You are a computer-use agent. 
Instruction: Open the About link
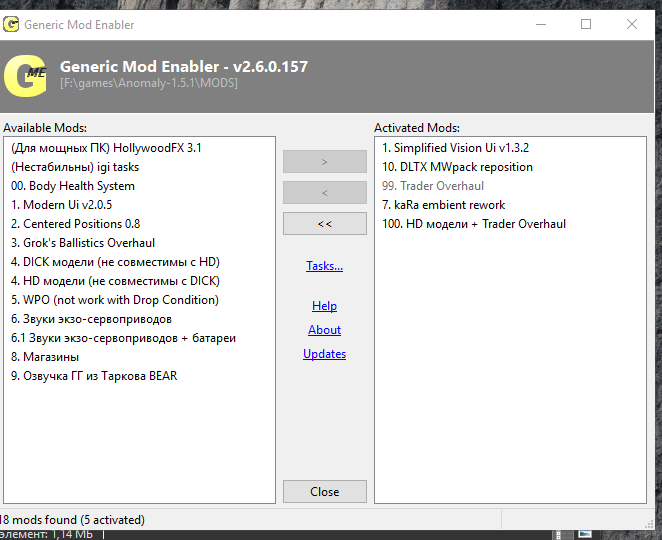pos(324,330)
